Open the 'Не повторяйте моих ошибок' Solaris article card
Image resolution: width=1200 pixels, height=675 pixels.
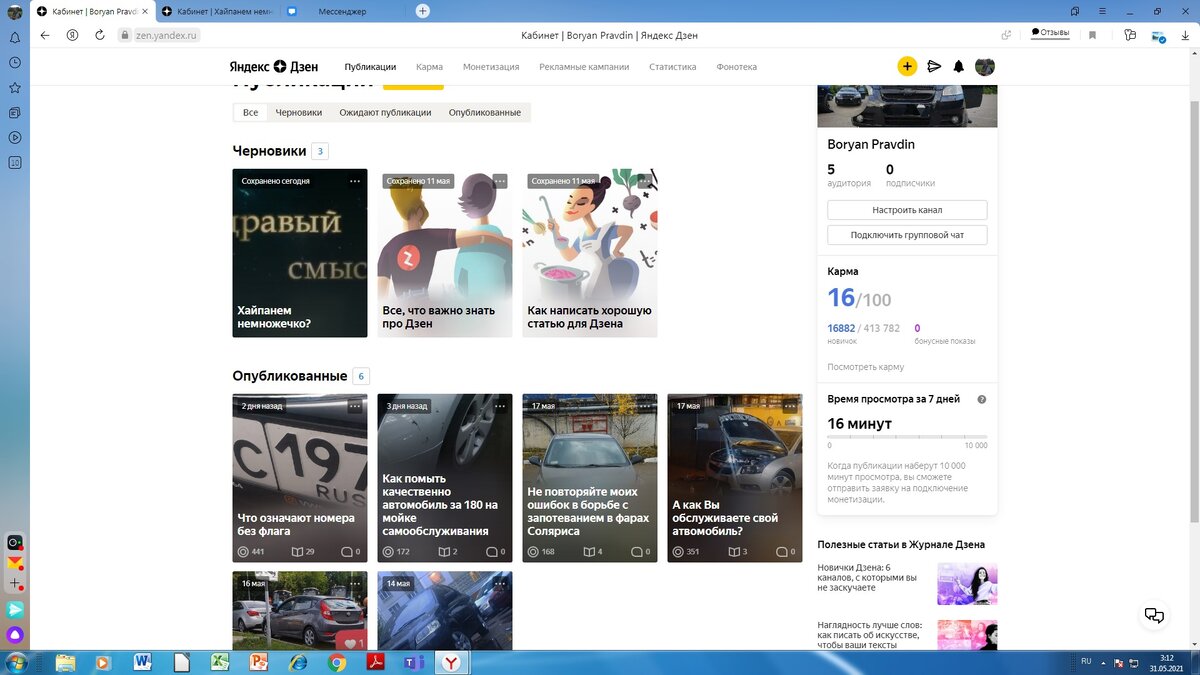tap(590, 478)
